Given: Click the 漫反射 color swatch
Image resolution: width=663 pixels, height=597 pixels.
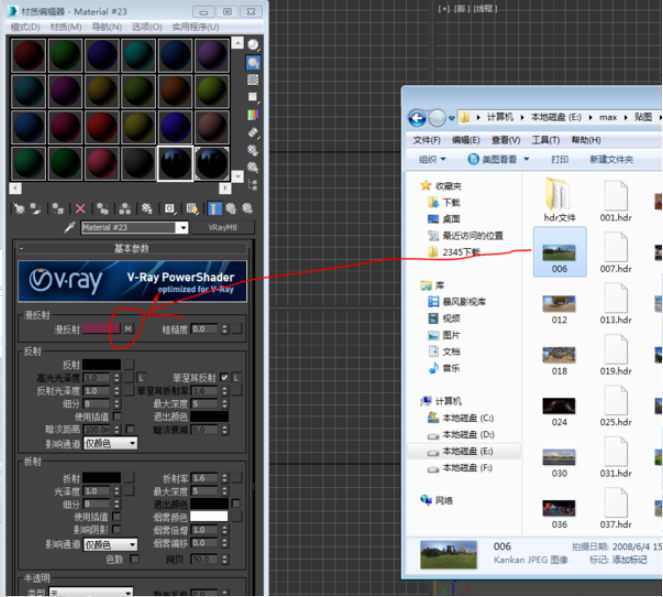Looking at the screenshot, I should pyautogui.click(x=101, y=329).
